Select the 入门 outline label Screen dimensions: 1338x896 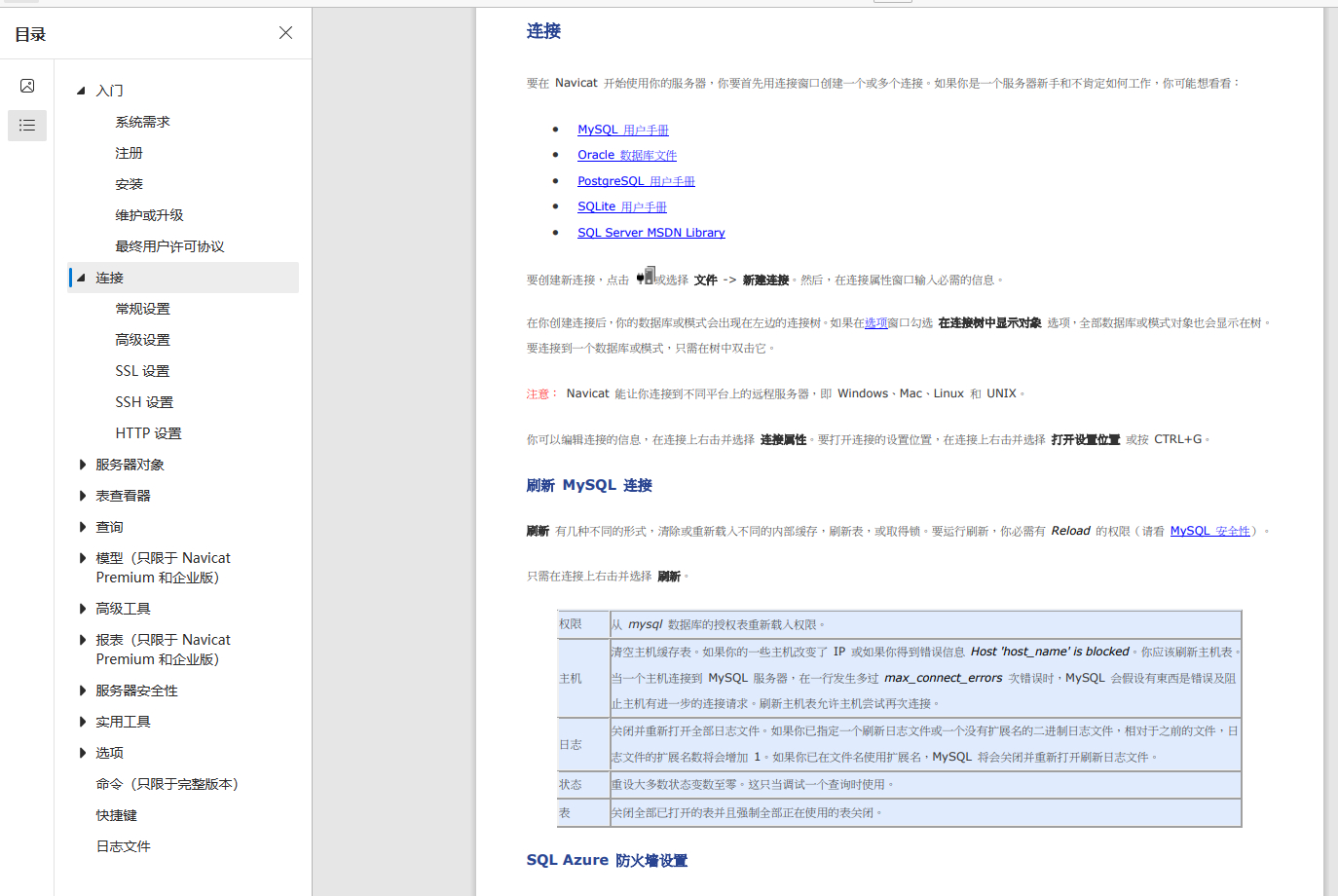109,91
